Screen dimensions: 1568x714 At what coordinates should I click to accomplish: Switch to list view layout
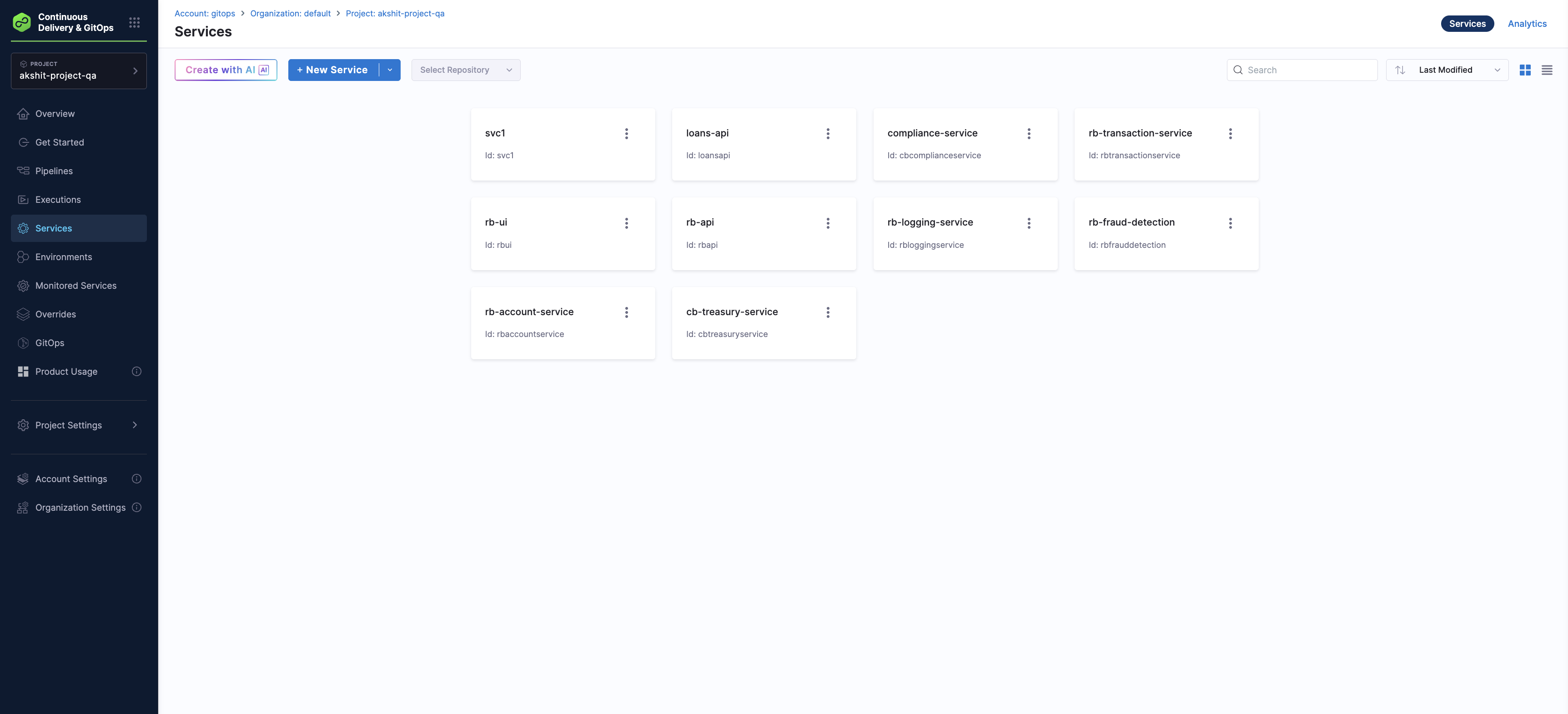click(1547, 70)
